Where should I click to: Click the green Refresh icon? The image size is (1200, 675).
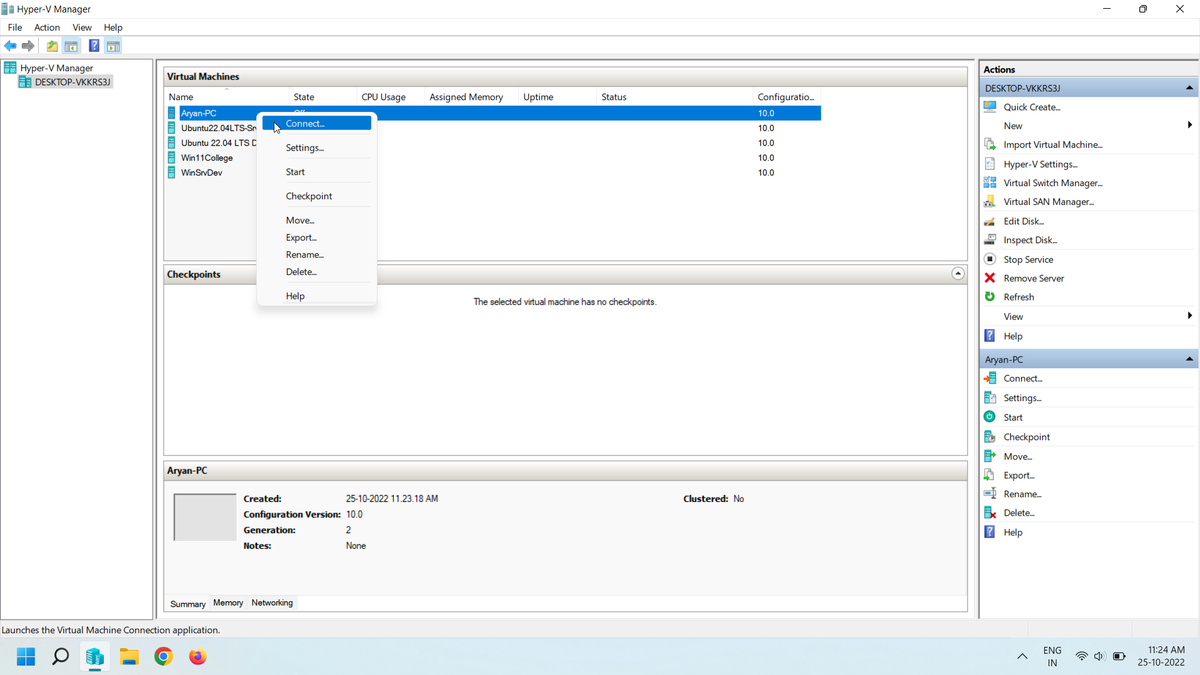[990, 297]
